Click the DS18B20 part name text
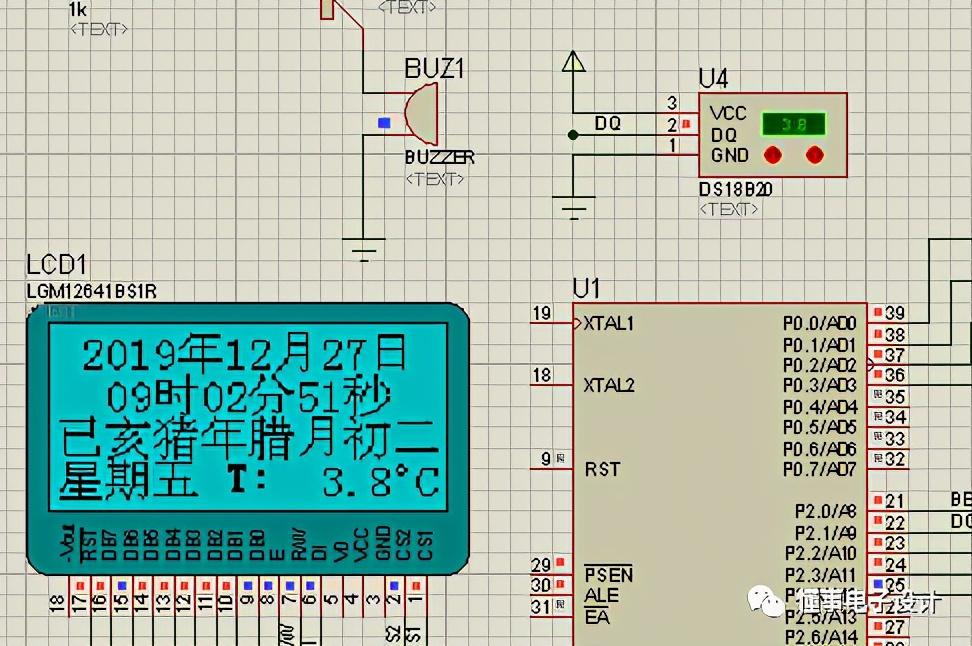The height and width of the screenshot is (646, 972). [x=735, y=189]
